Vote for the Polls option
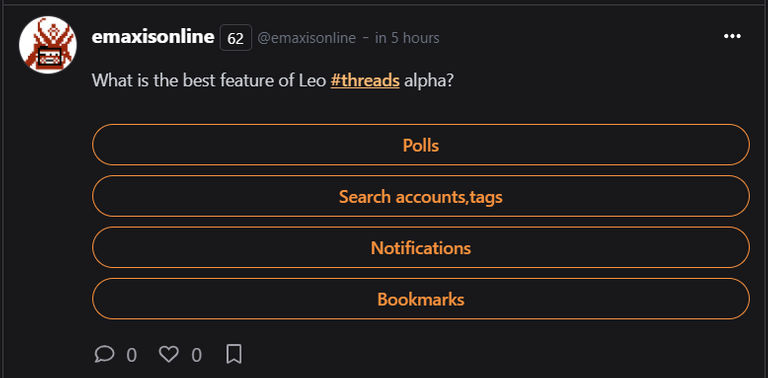This screenshot has width=768, height=378. click(x=421, y=145)
